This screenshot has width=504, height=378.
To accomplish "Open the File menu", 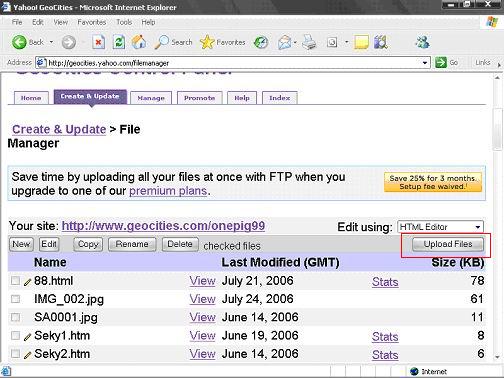I will pyautogui.click(x=17, y=22).
